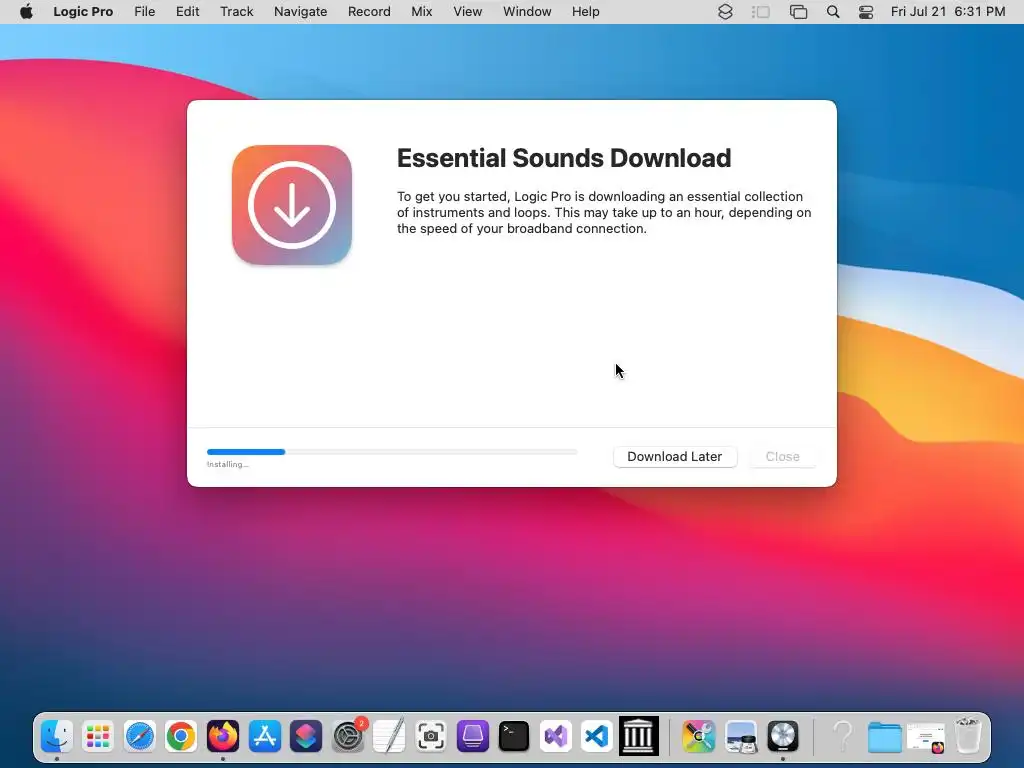Image resolution: width=1024 pixels, height=768 pixels.
Task: Click the Download Later button
Action: pos(675,456)
